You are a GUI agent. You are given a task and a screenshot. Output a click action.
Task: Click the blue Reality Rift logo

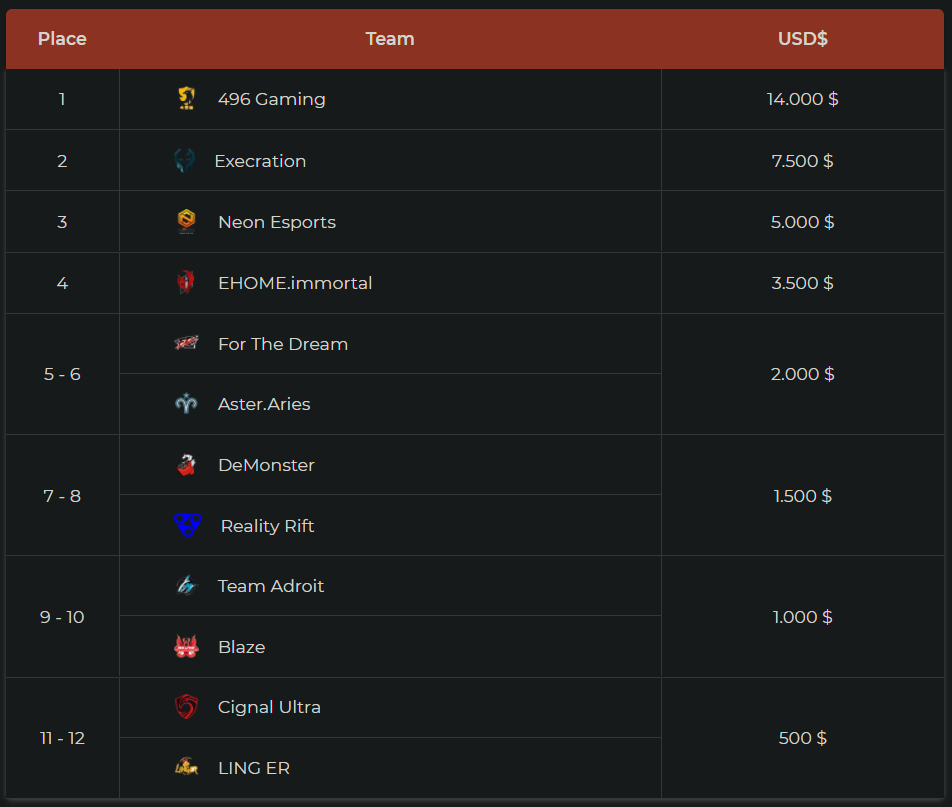(188, 526)
